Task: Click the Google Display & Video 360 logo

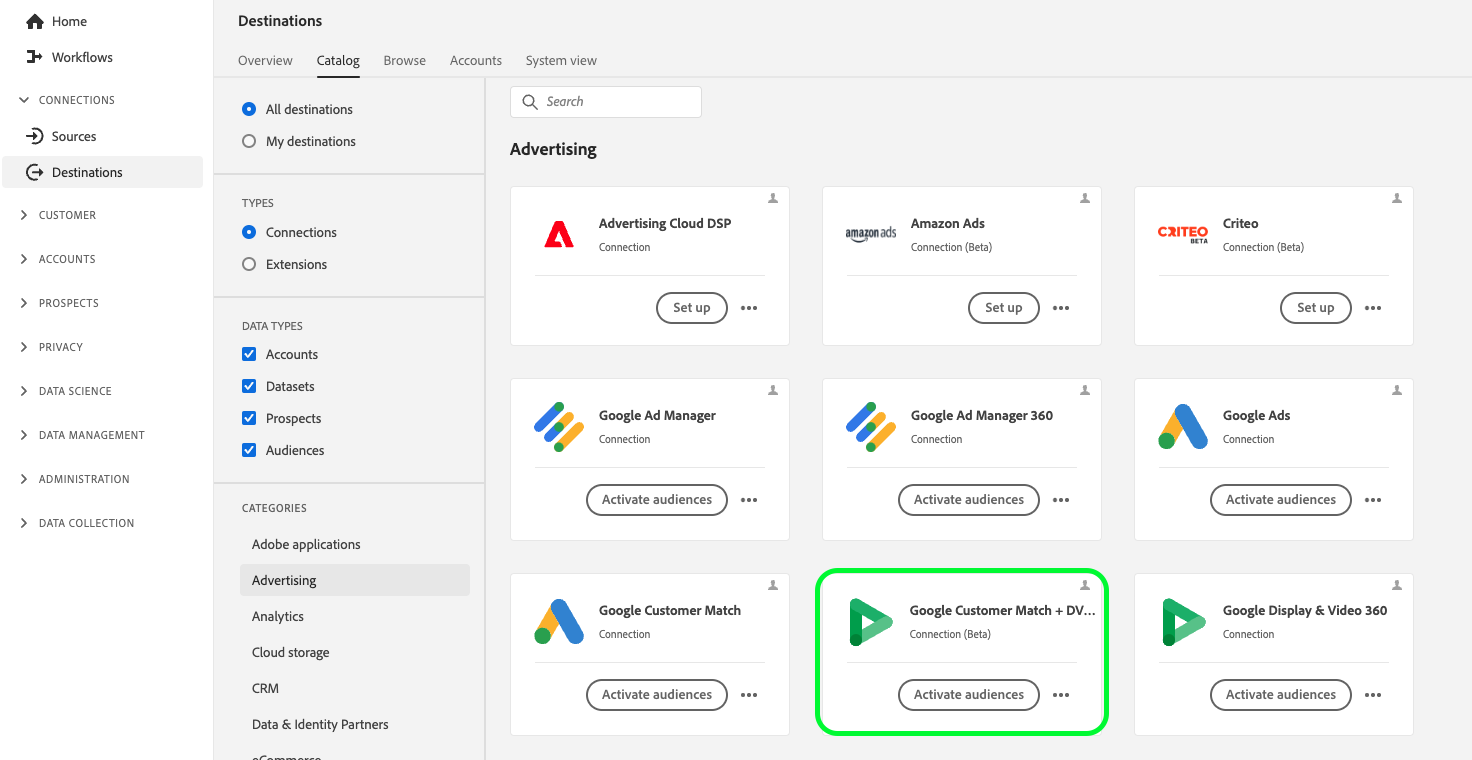Action: click(1183, 621)
